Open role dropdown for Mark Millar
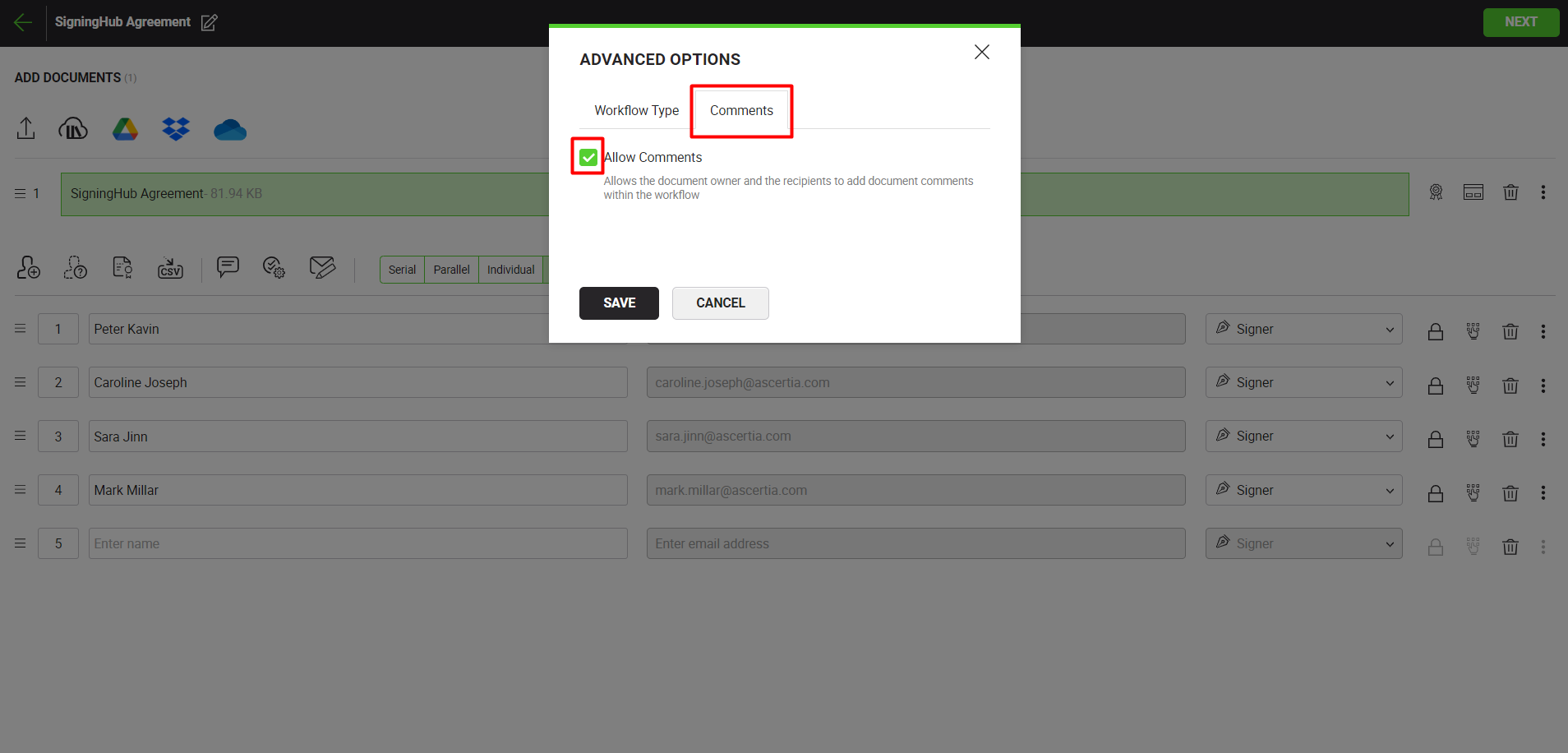 click(1303, 490)
